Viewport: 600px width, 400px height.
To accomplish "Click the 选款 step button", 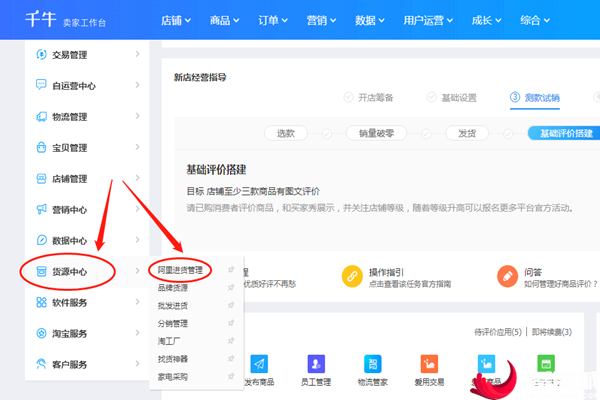I will (x=285, y=133).
